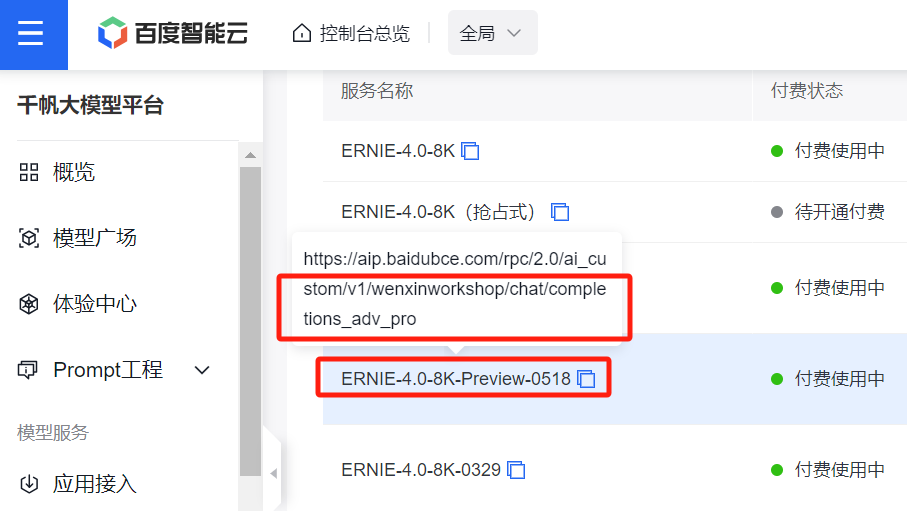Copy icon next to ERNIE-4.0-8K
This screenshot has width=907, height=511.
click(x=470, y=151)
